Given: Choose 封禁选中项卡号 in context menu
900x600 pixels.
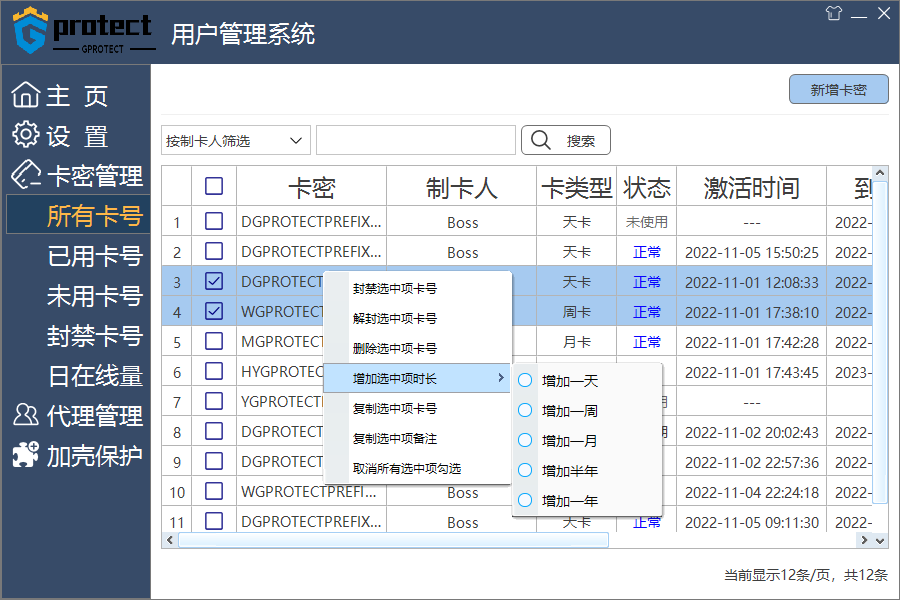Looking at the screenshot, I should 417,288.
